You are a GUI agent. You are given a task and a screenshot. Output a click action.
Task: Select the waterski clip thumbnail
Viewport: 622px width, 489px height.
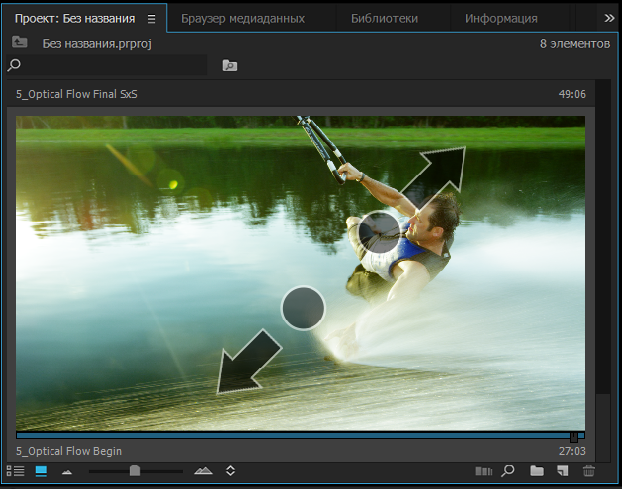coord(300,273)
